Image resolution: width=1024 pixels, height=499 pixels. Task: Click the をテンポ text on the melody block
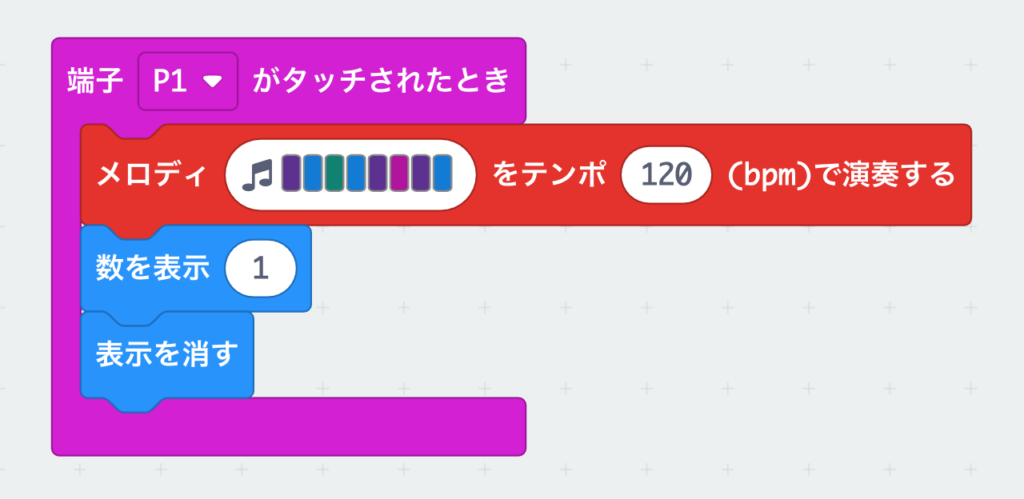coord(549,176)
